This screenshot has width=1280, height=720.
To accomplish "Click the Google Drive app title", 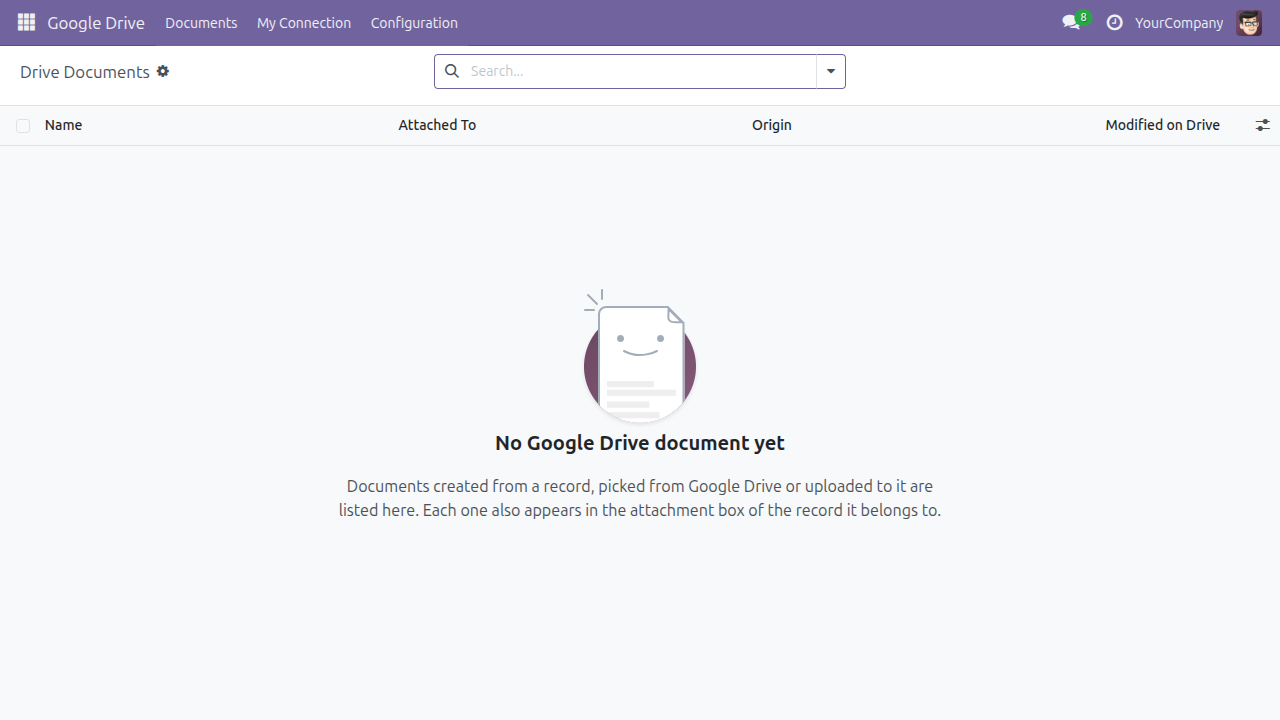I will coord(96,22).
